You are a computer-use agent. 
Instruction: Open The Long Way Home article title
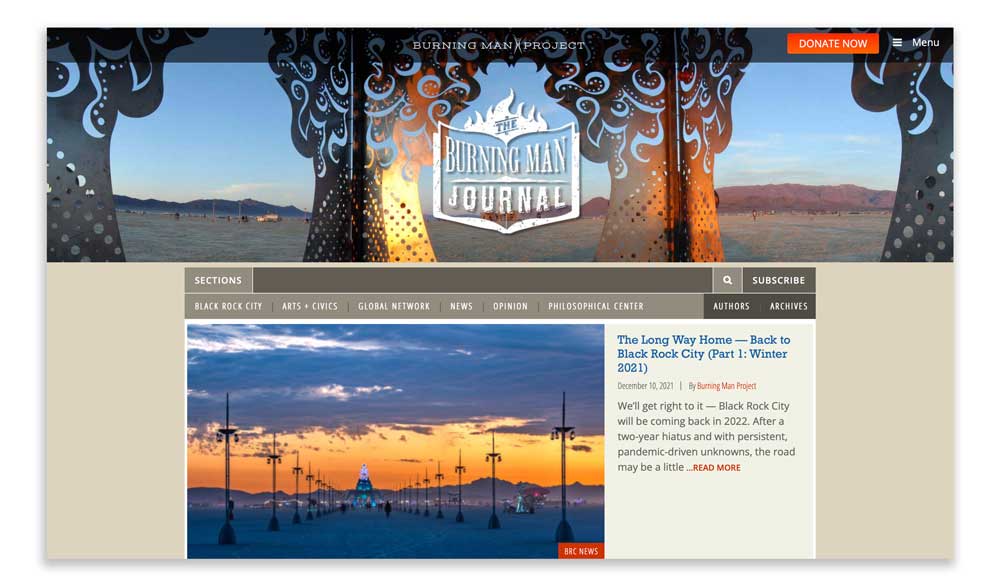pyautogui.click(x=703, y=353)
